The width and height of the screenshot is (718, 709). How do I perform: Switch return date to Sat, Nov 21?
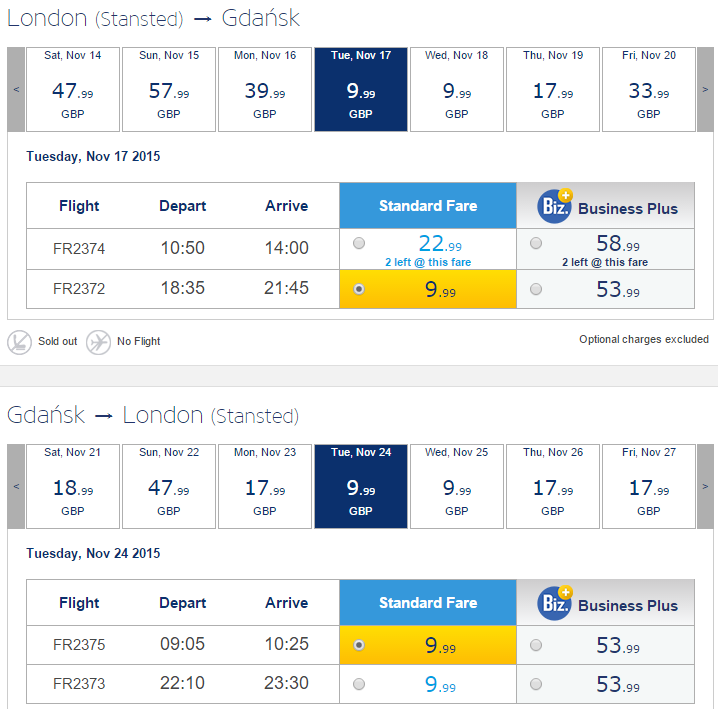point(73,486)
